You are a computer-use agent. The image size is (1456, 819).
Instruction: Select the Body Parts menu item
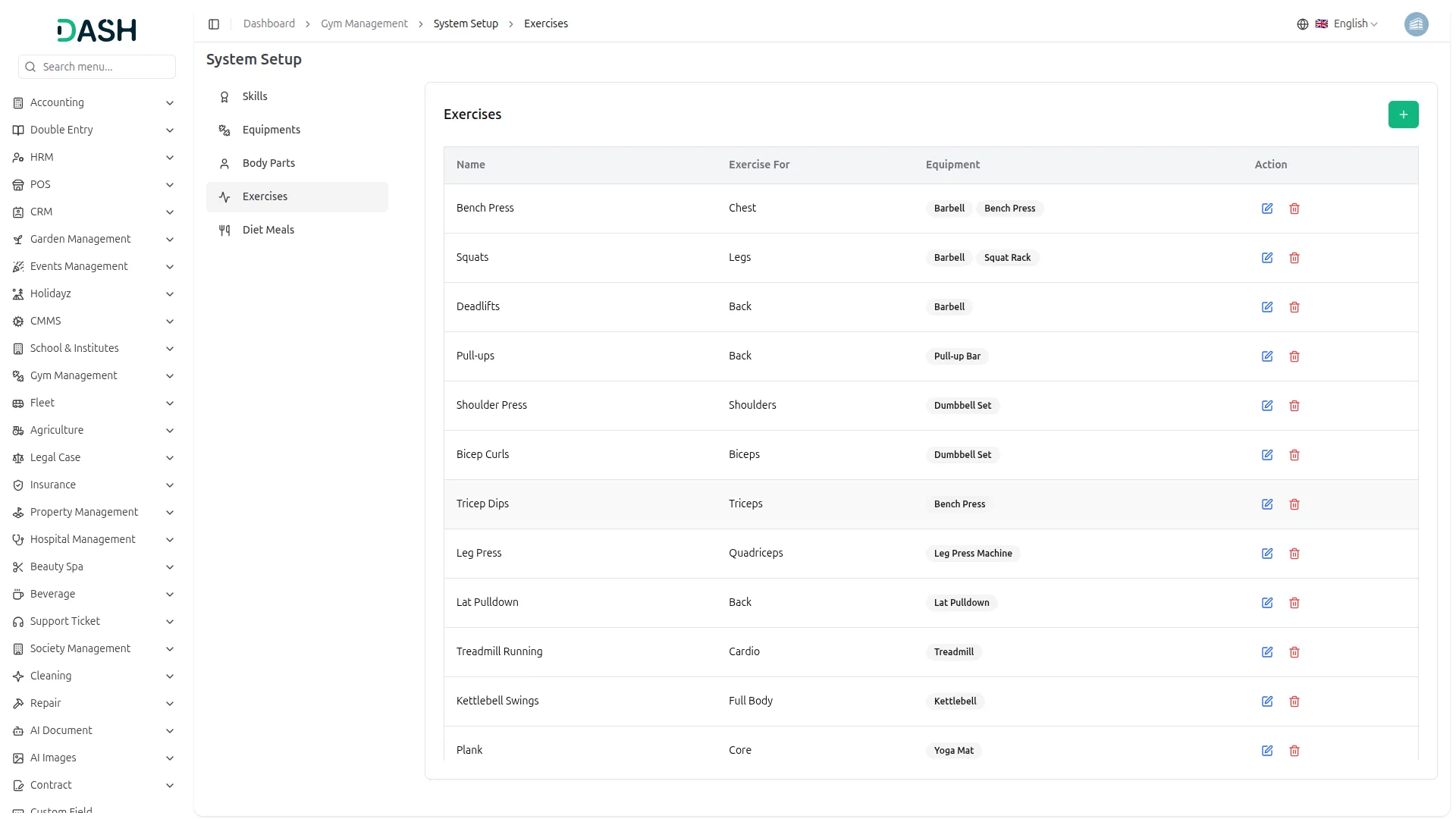(x=268, y=163)
